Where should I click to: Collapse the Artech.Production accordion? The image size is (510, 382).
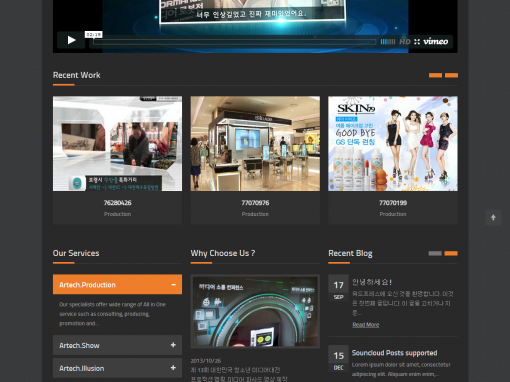tap(117, 284)
